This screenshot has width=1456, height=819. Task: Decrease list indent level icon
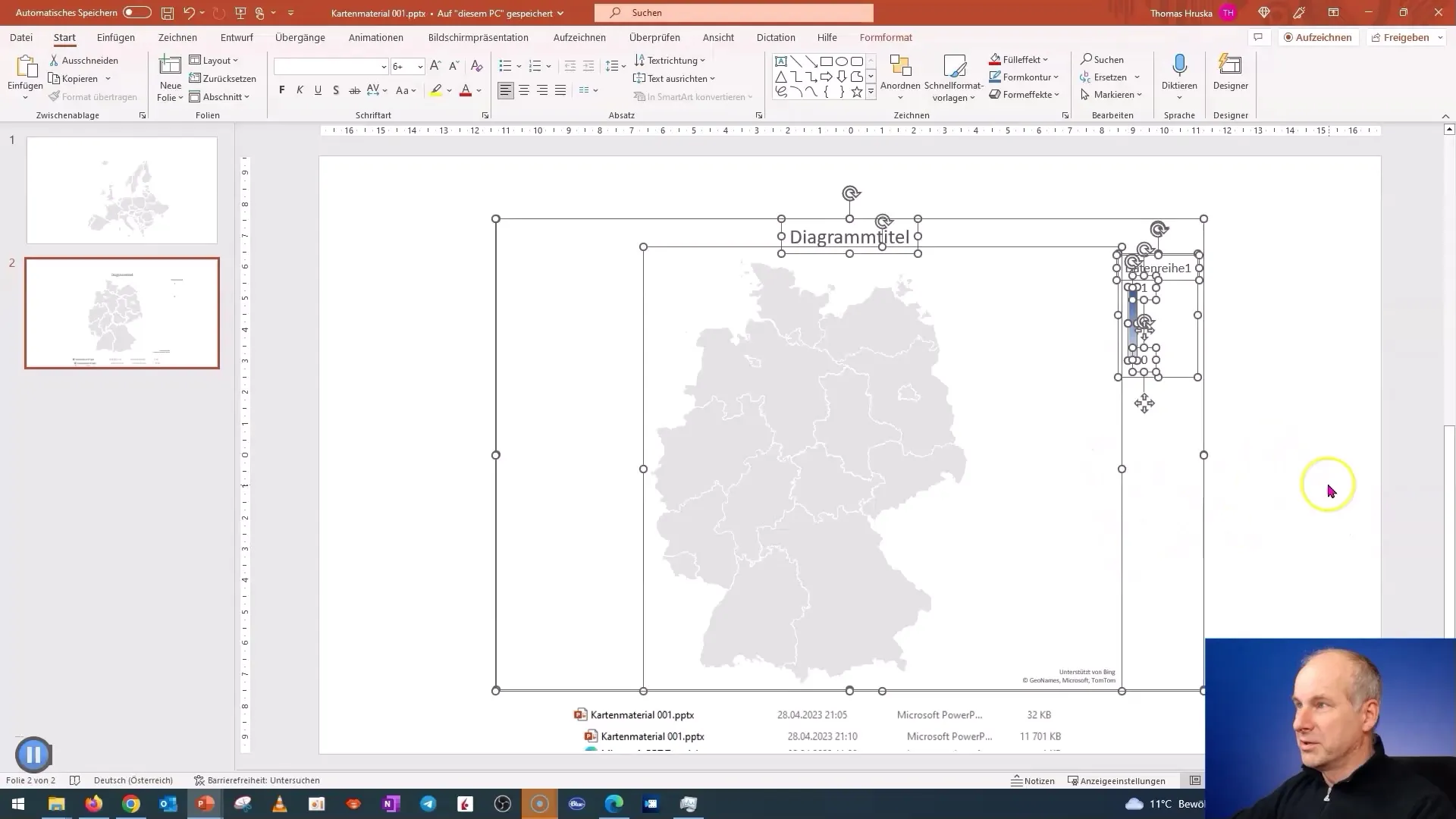pyautogui.click(x=570, y=66)
